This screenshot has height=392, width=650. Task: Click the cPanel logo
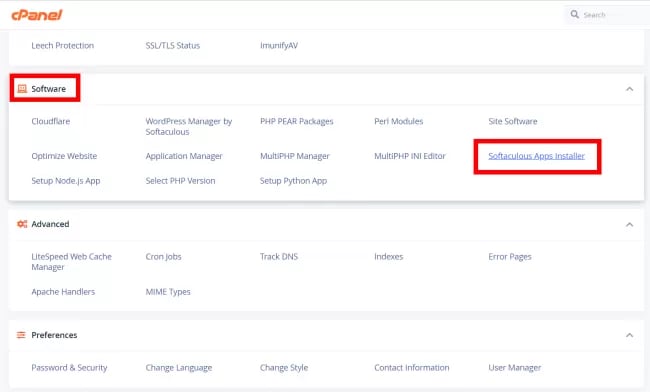pos(36,15)
